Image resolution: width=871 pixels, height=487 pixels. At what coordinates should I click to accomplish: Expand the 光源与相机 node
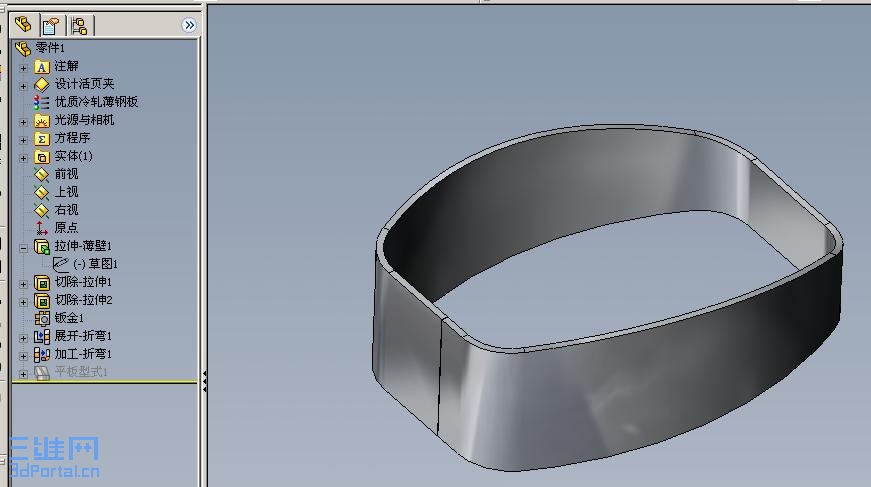pos(23,122)
